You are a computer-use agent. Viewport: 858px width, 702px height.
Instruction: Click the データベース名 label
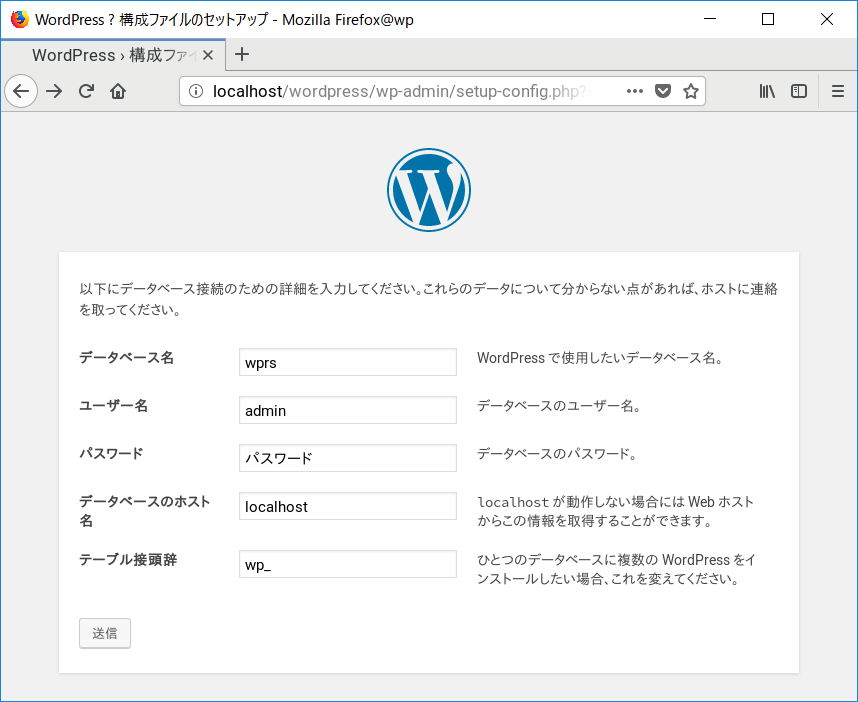[x=126, y=358]
